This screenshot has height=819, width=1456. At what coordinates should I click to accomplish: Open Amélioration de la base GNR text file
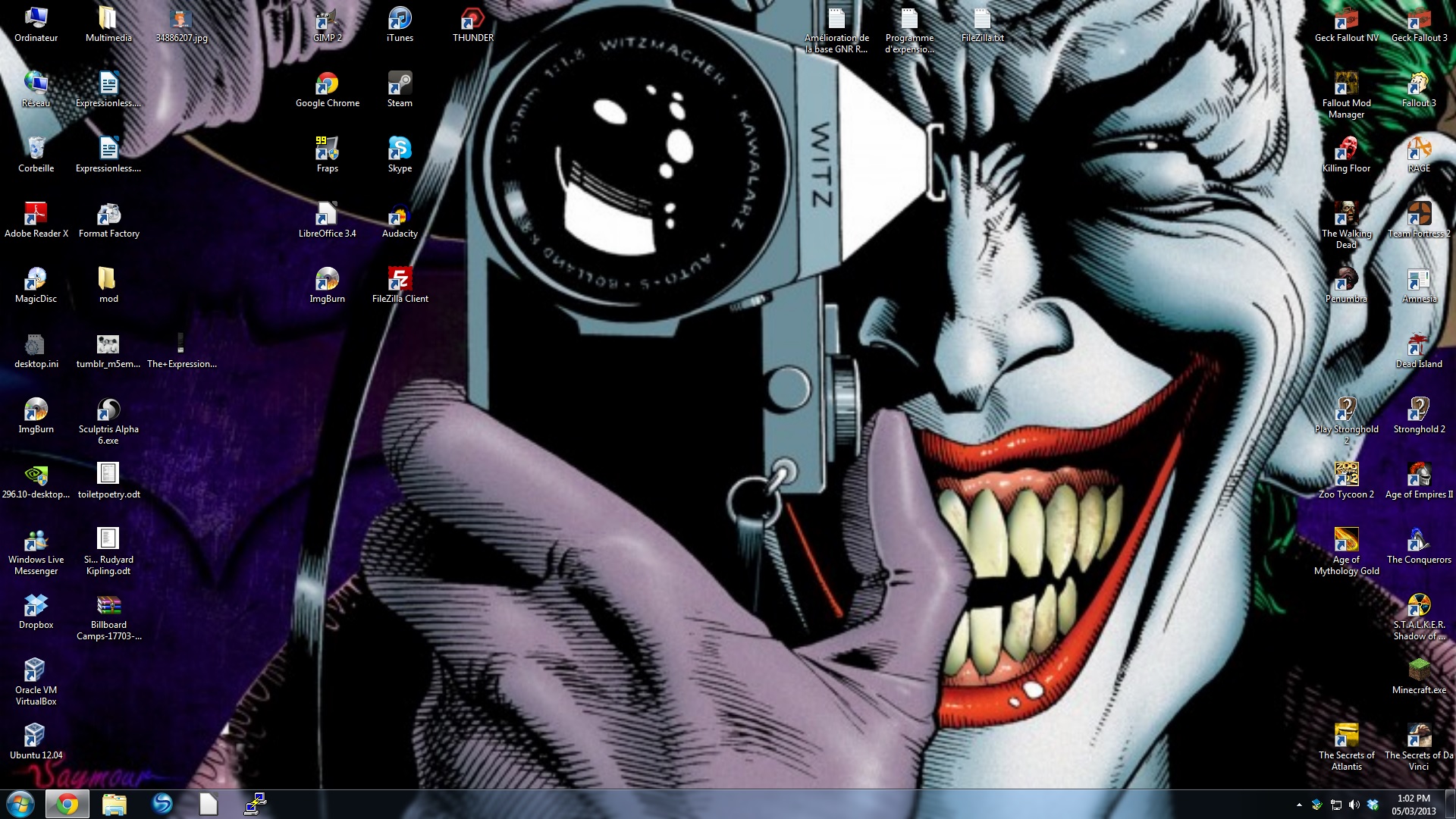click(x=836, y=30)
